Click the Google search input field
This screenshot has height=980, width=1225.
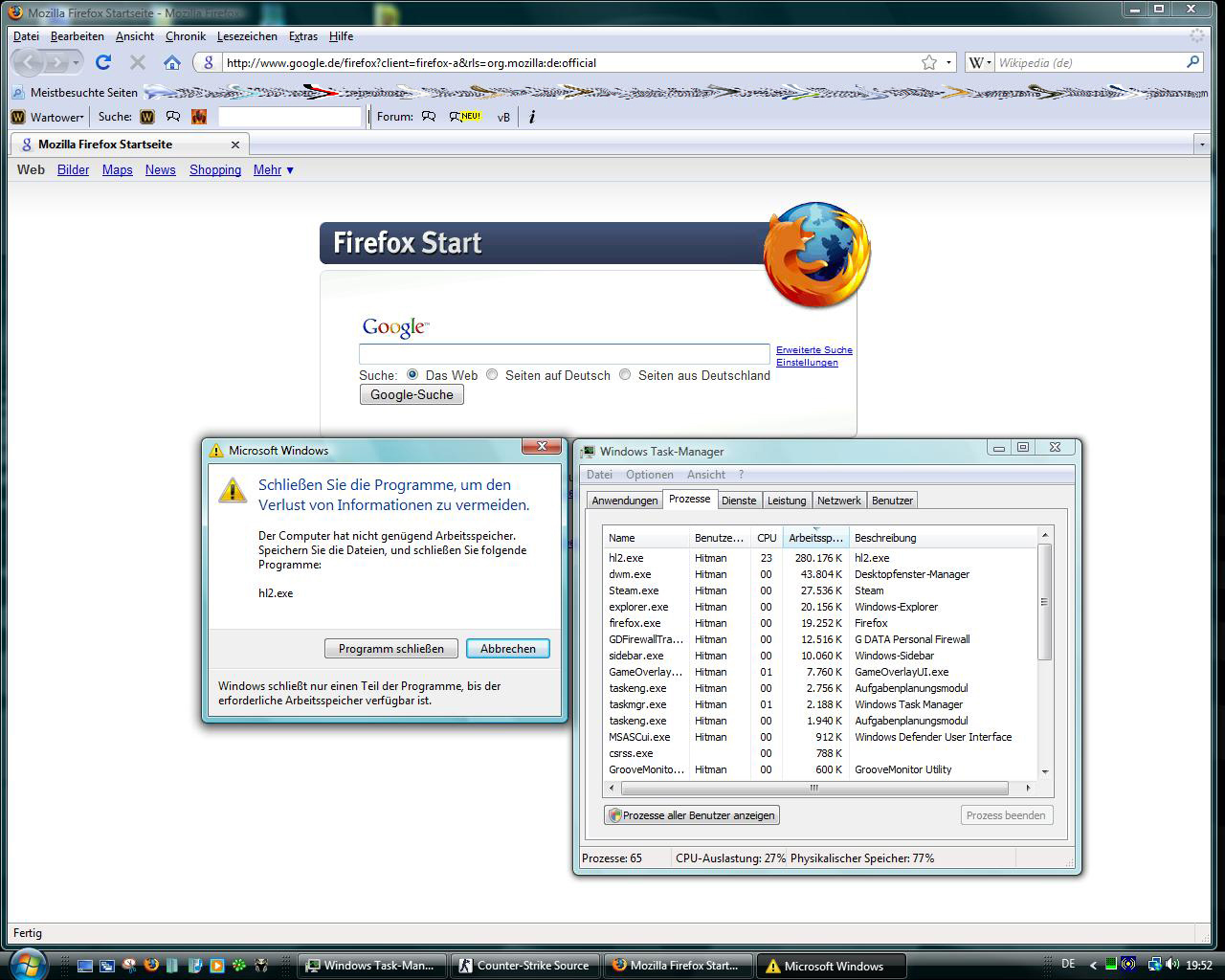[x=564, y=354]
